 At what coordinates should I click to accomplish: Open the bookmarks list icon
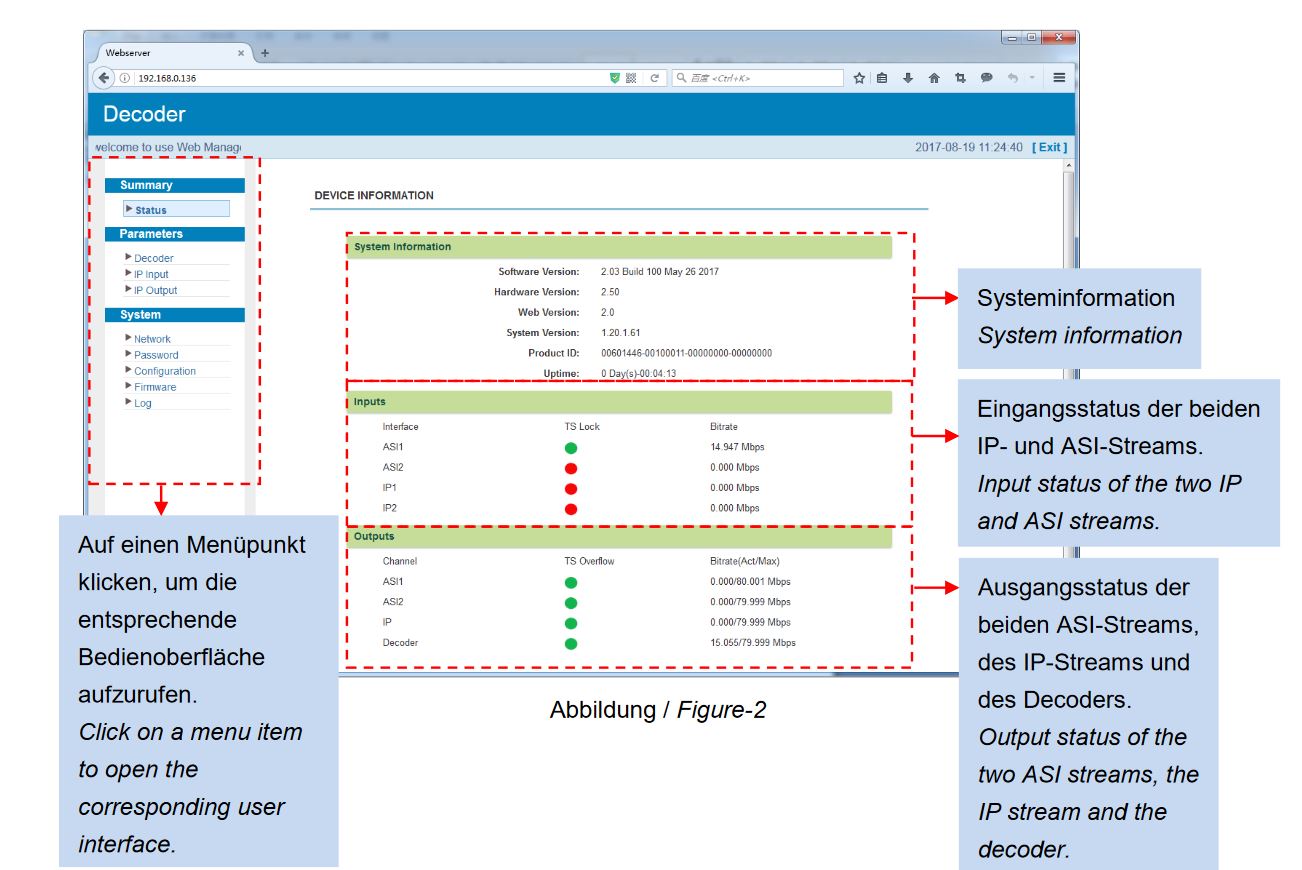click(x=882, y=78)
